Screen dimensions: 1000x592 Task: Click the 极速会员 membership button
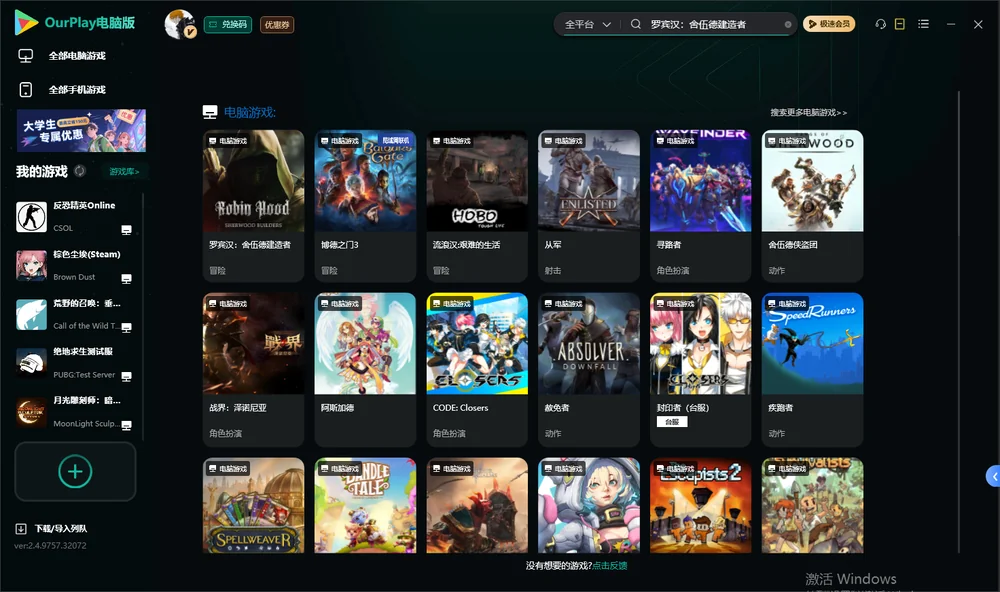pos(829,24)
